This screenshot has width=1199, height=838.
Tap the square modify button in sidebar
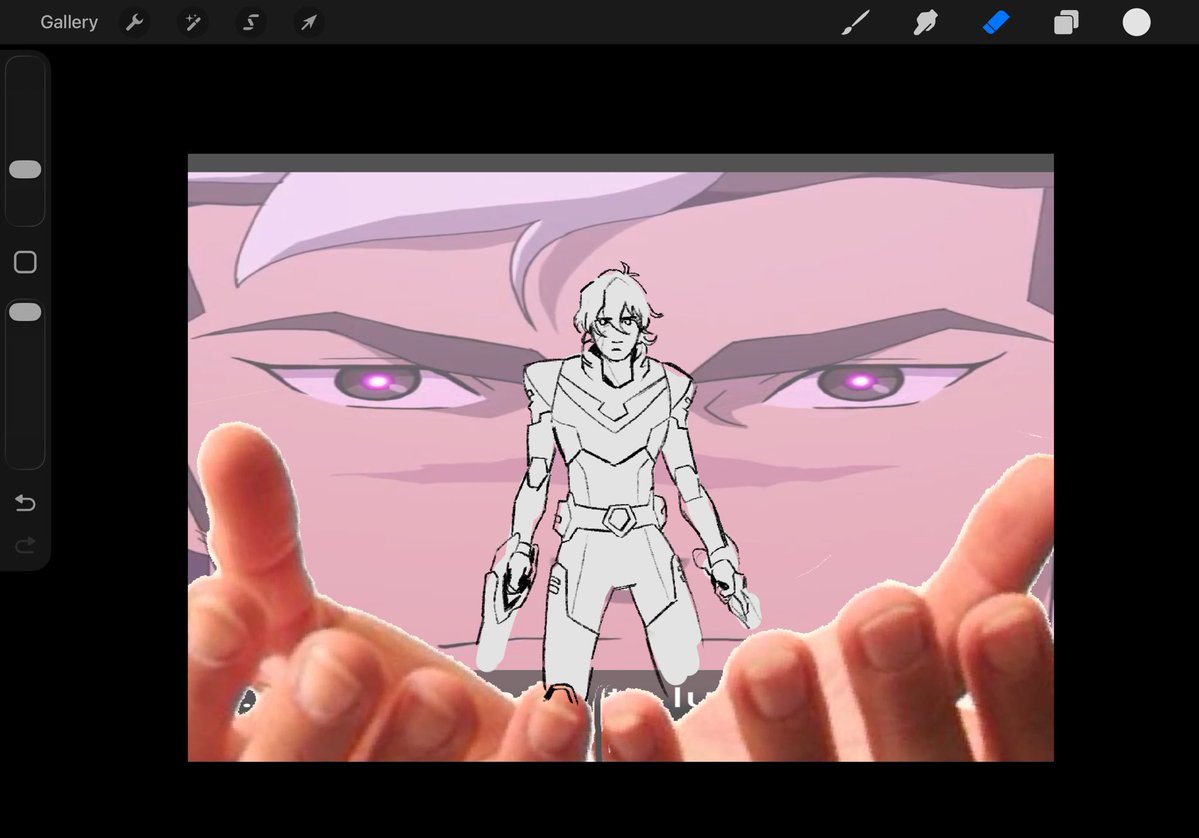(x=25, y=262)
